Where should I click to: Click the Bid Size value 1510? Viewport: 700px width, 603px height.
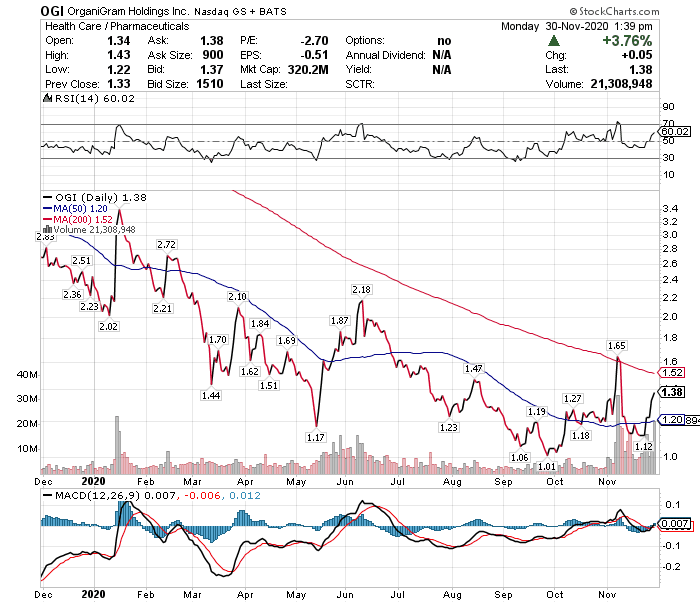tap(210, 84)
